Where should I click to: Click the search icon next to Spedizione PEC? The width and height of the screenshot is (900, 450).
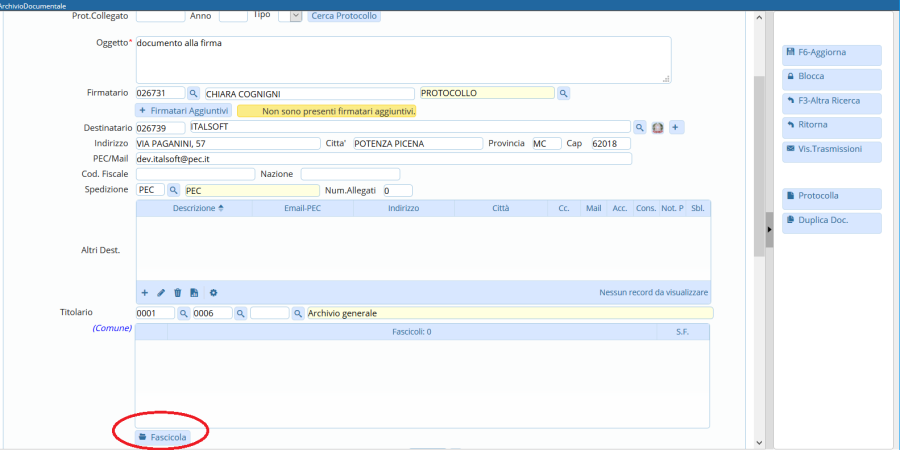click(173, 190)
